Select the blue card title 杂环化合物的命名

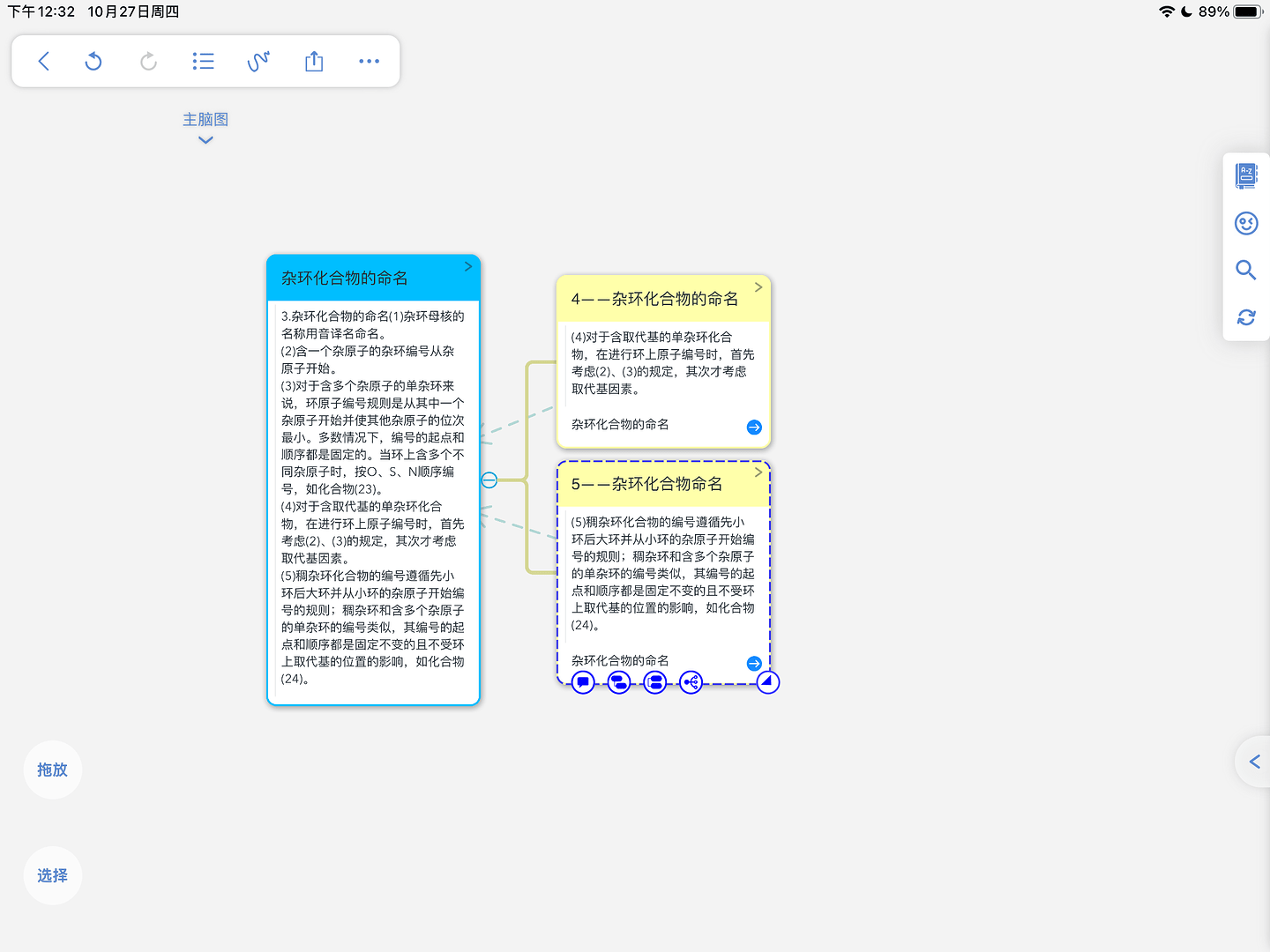(345, 279)
